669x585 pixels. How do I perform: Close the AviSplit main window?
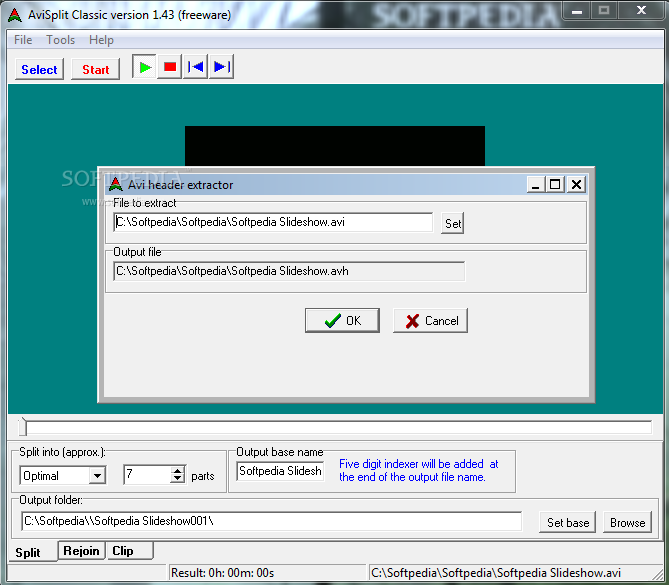pos(641,11)
